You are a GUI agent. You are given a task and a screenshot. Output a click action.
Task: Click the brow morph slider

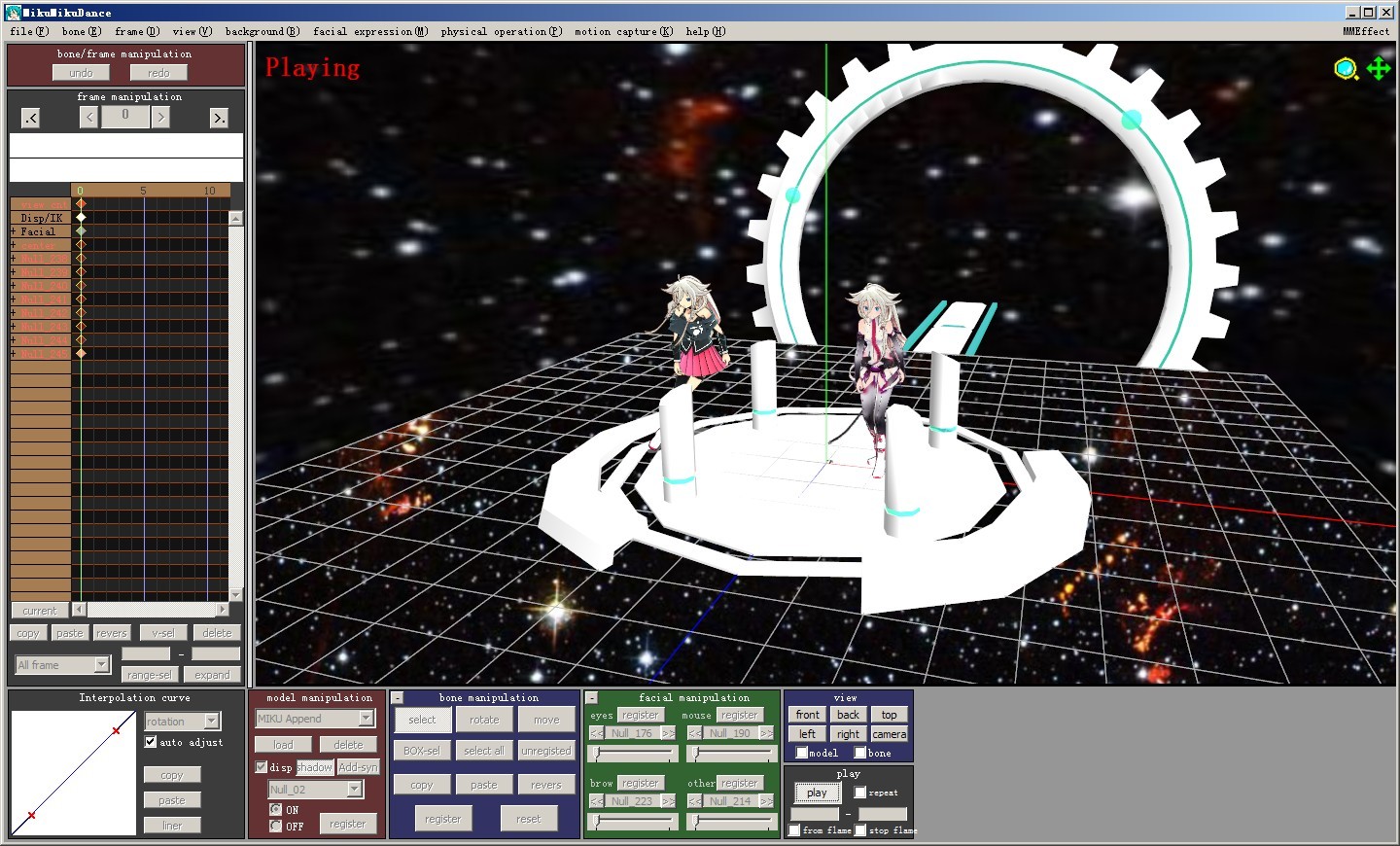click(633, 821)
